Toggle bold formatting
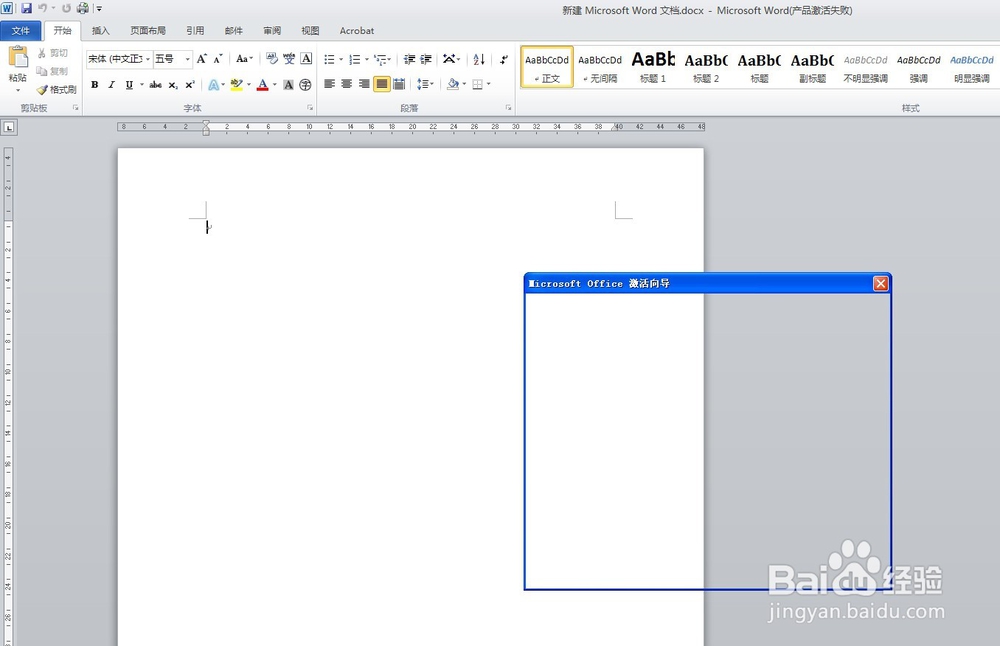1000x646 pixels. (94, 84)
